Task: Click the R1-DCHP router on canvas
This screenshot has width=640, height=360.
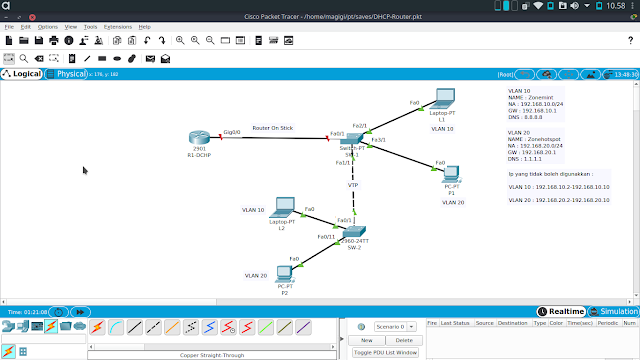Action: point(199,138)
